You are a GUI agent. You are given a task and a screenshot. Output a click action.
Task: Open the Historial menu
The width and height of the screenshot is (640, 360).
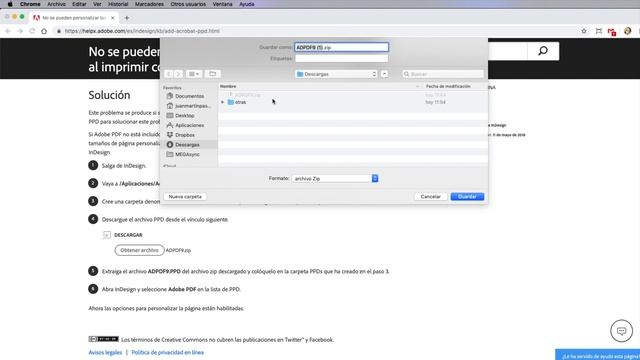(x=118, y=4)
